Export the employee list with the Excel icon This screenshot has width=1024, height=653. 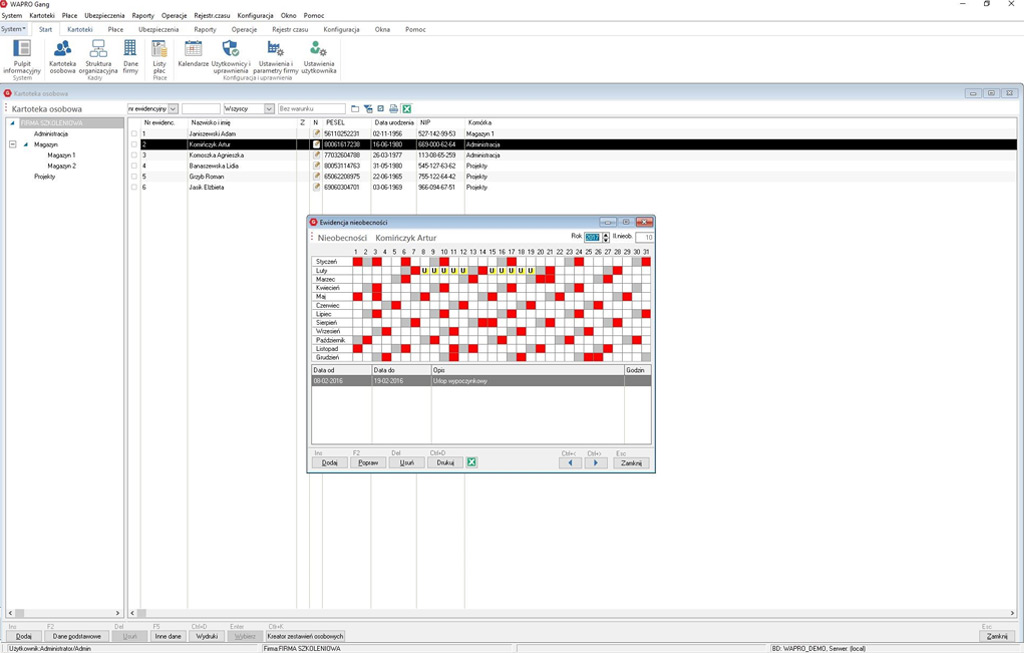tap(406, 109)
